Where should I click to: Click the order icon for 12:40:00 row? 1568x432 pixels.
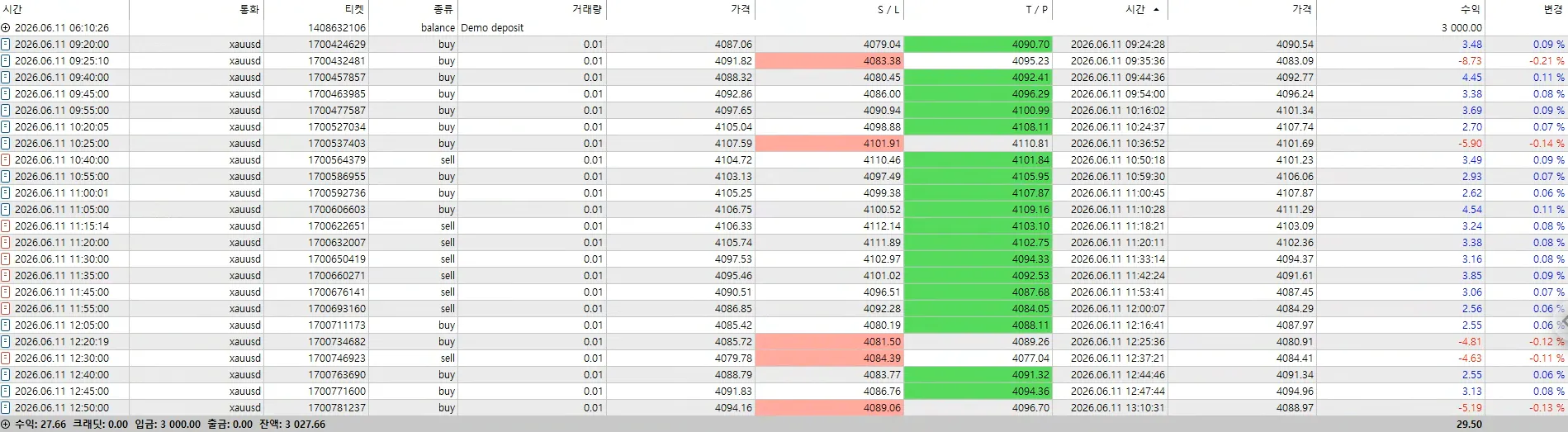pyautogui.click(x=6, y=374)
